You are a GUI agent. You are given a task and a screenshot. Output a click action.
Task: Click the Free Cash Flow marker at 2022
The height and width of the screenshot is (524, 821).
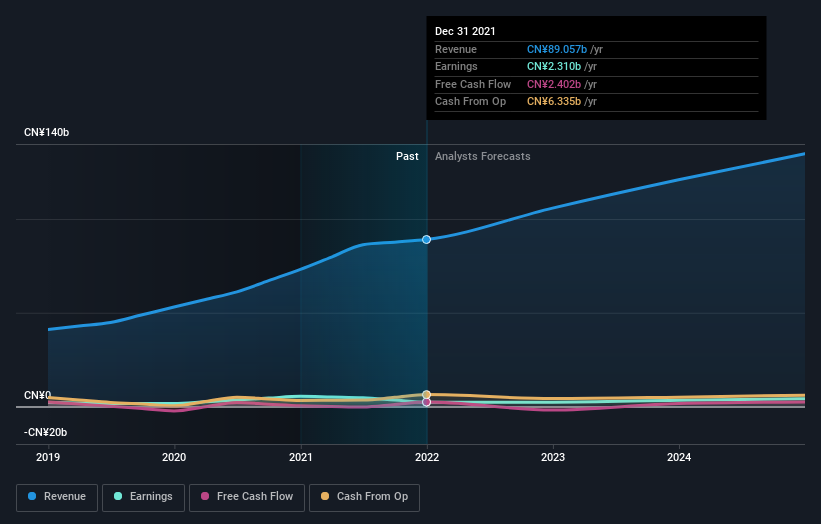point(427,402)
